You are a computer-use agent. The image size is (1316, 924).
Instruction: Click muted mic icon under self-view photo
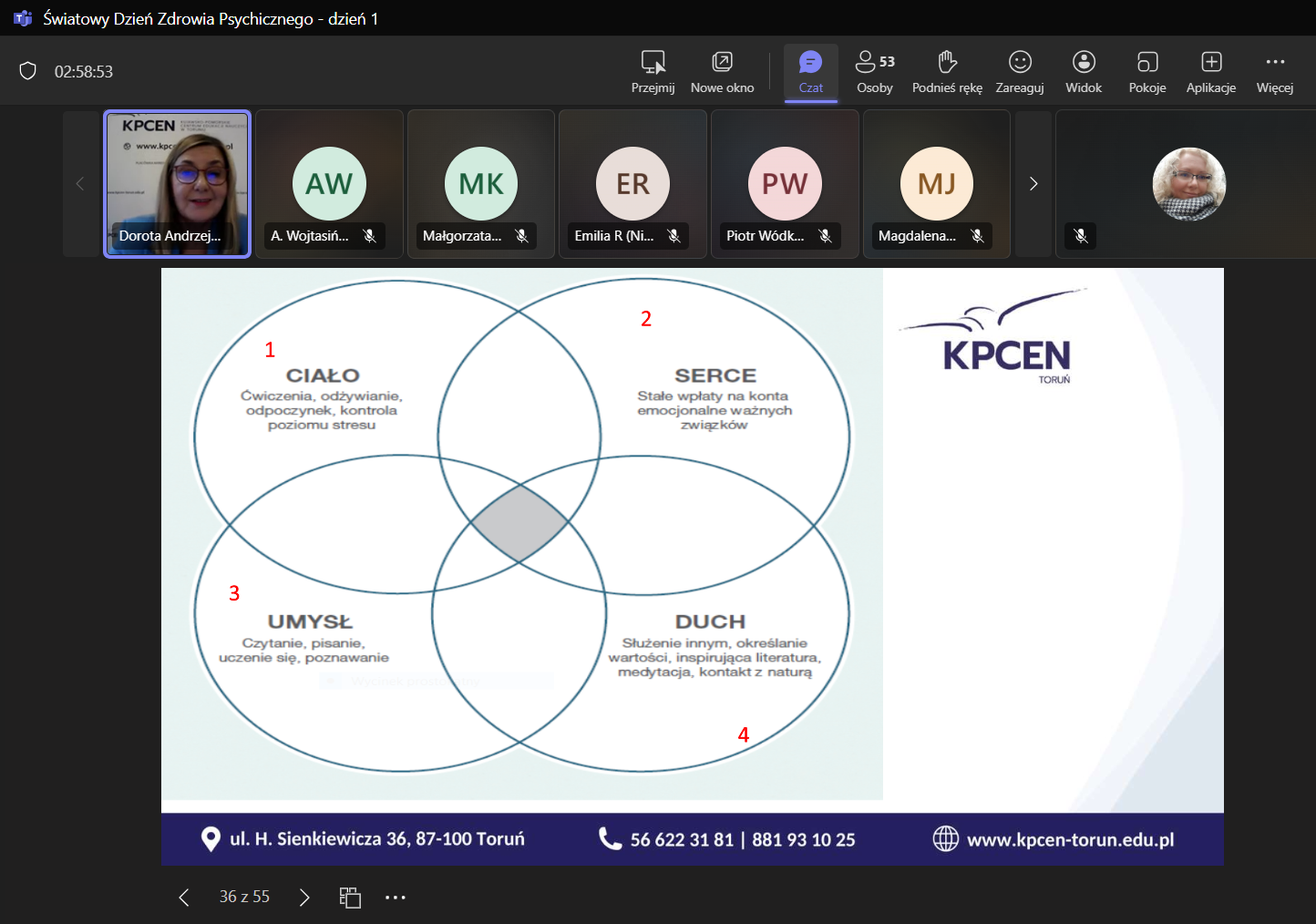click(x=1081, y=236)
